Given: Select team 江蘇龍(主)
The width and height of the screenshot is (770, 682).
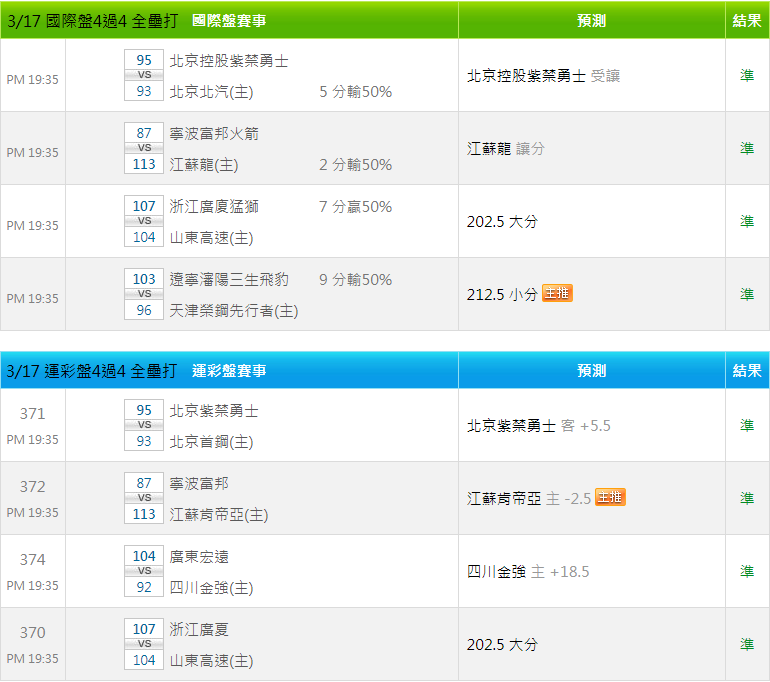Looking at the screenshot, I should (x=204, y=164).
